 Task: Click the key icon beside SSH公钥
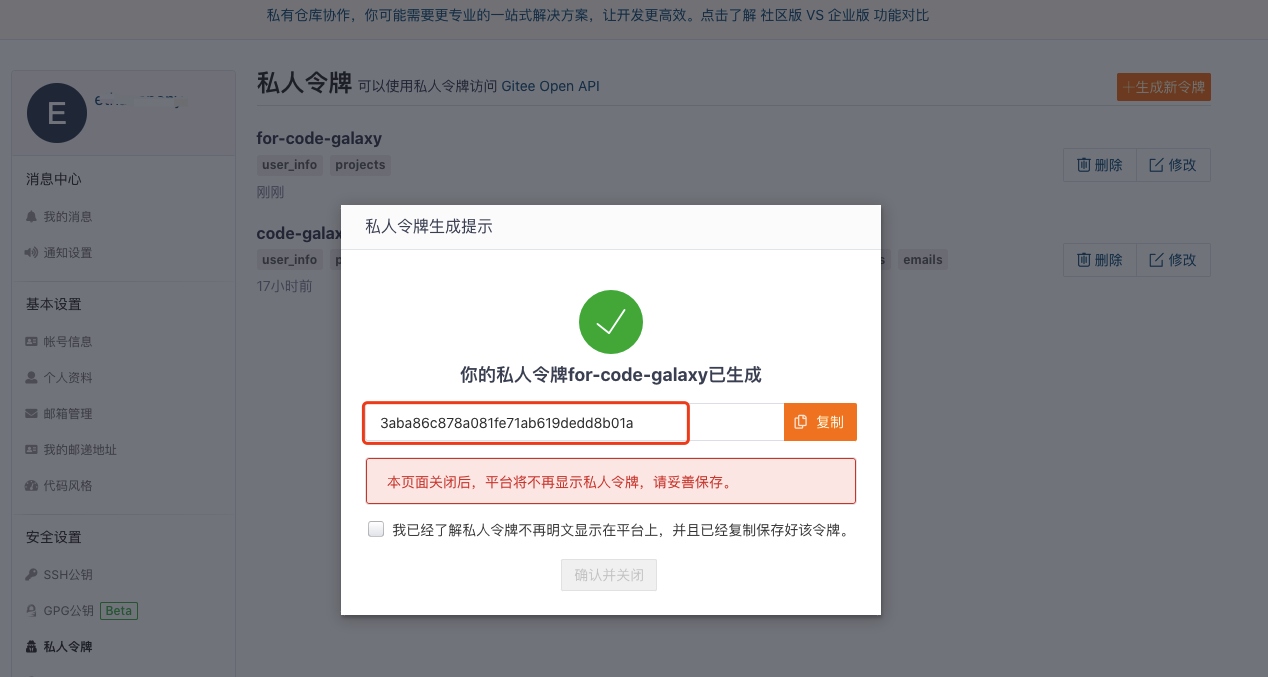coord(31,575)
